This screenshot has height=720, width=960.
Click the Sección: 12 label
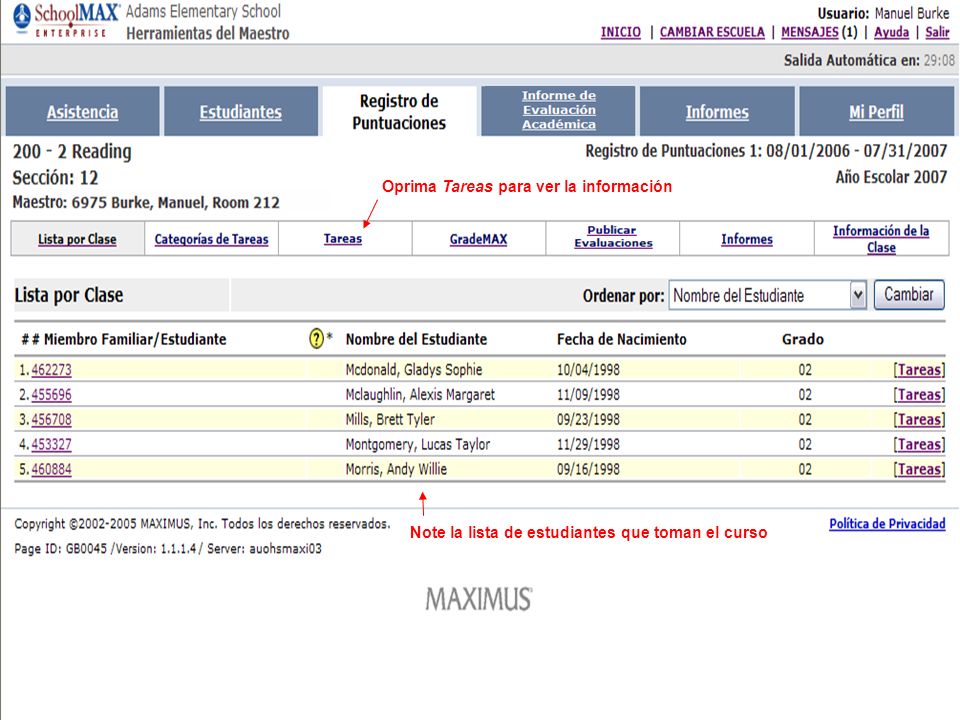click(x=55, y=178)
